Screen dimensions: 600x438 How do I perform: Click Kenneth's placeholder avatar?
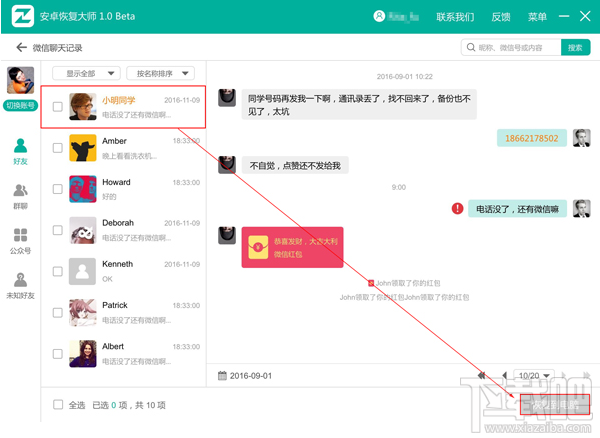tap(82, 271)
